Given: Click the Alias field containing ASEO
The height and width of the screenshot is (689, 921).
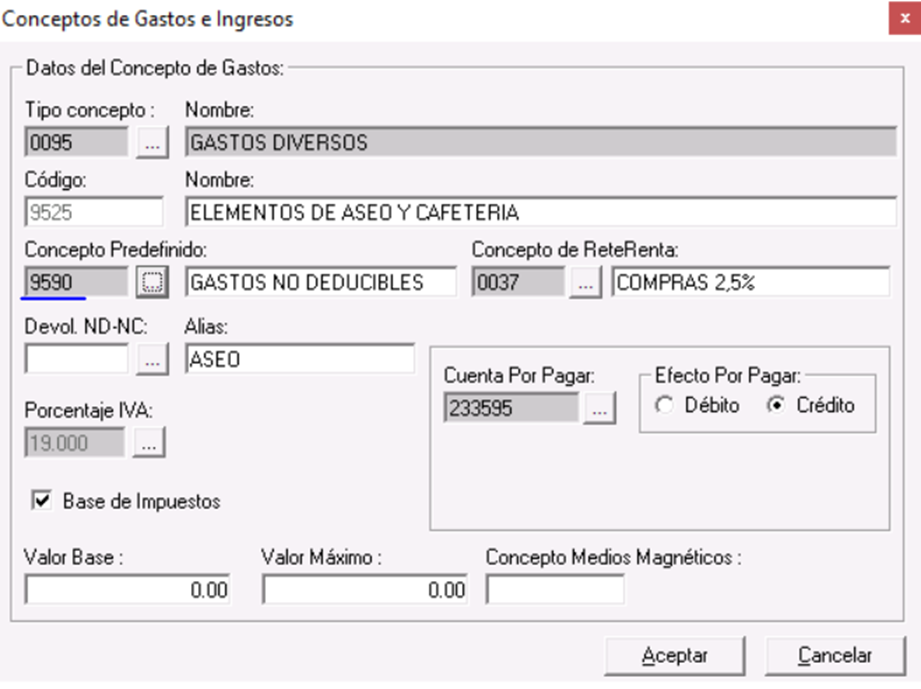Looking at the screenshot, I should pyautogui.click(x=300, y=359).
